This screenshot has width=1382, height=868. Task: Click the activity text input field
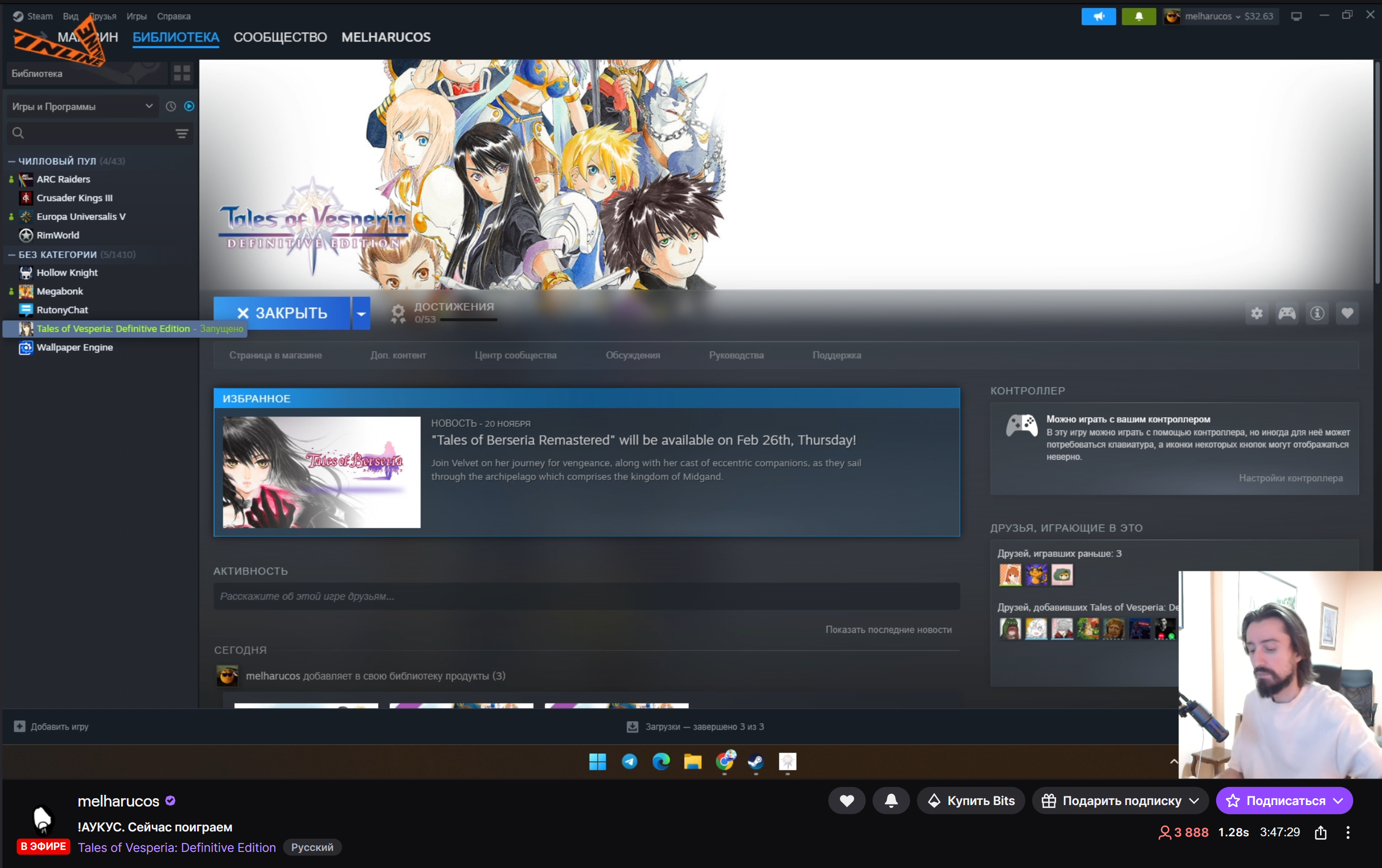(586, 596)
